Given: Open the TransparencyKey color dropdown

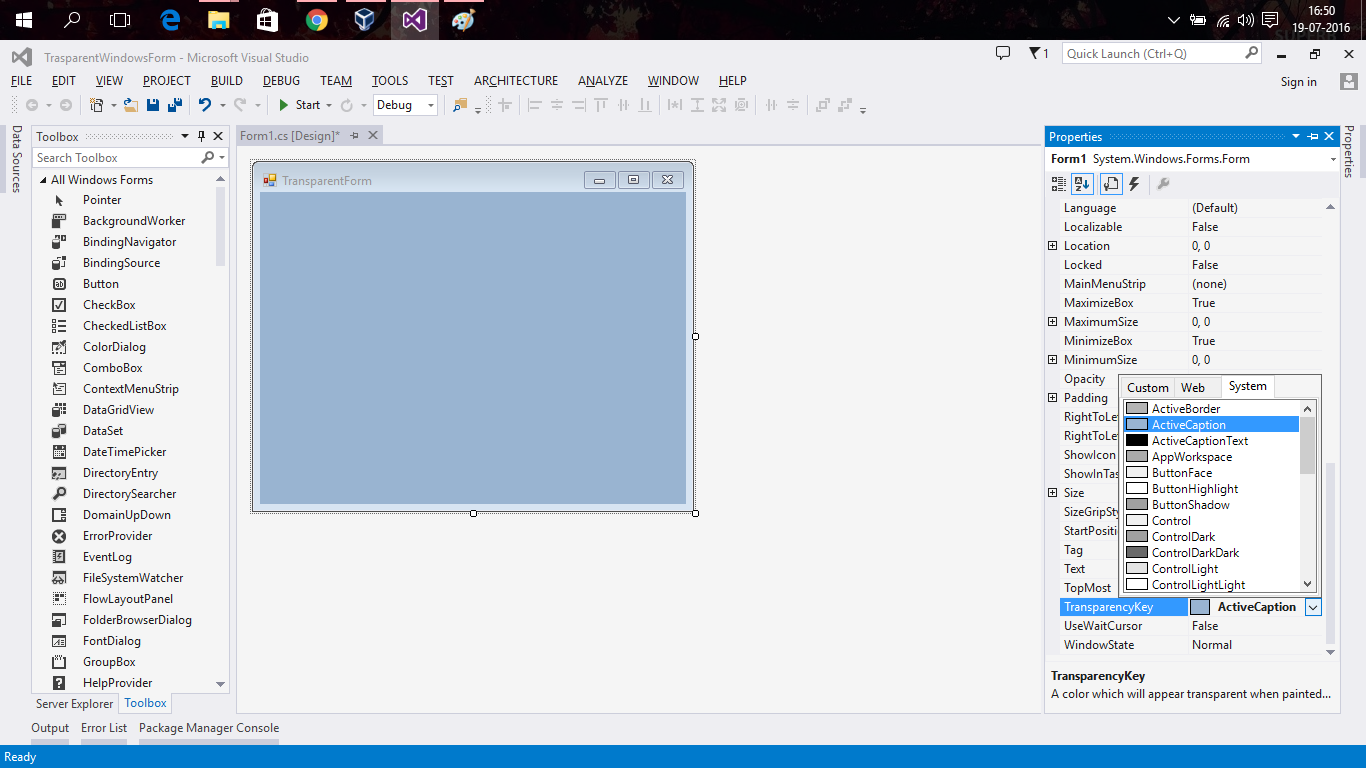Looking at the screenshot, I should (1312, 606).
